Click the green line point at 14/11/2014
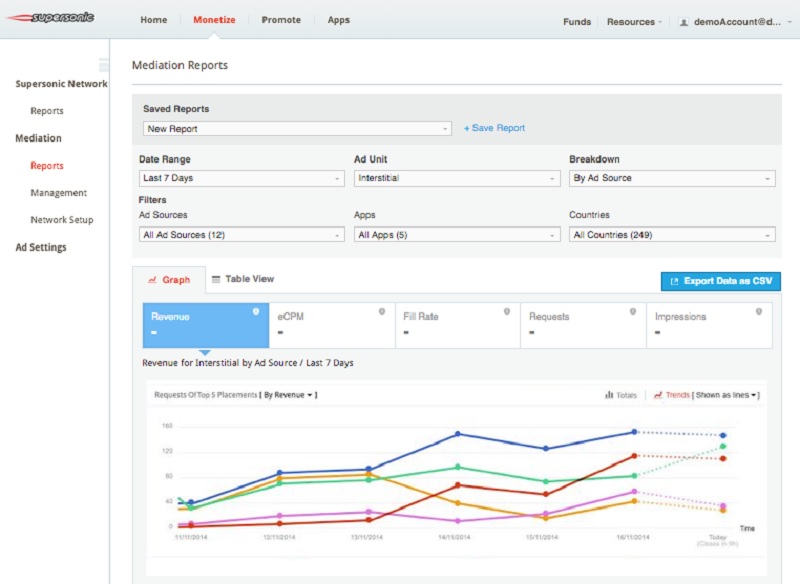800x584 pixels. click(458, 467)
